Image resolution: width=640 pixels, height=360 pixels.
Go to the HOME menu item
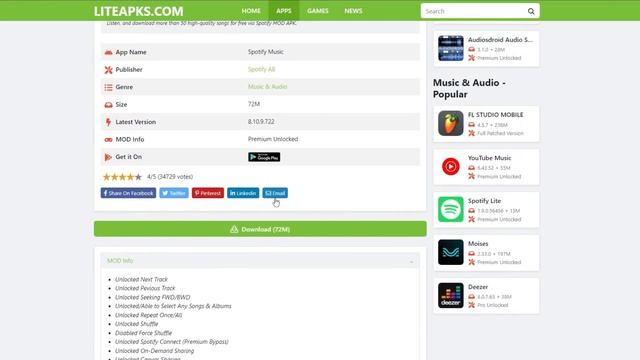coord(251,11)
